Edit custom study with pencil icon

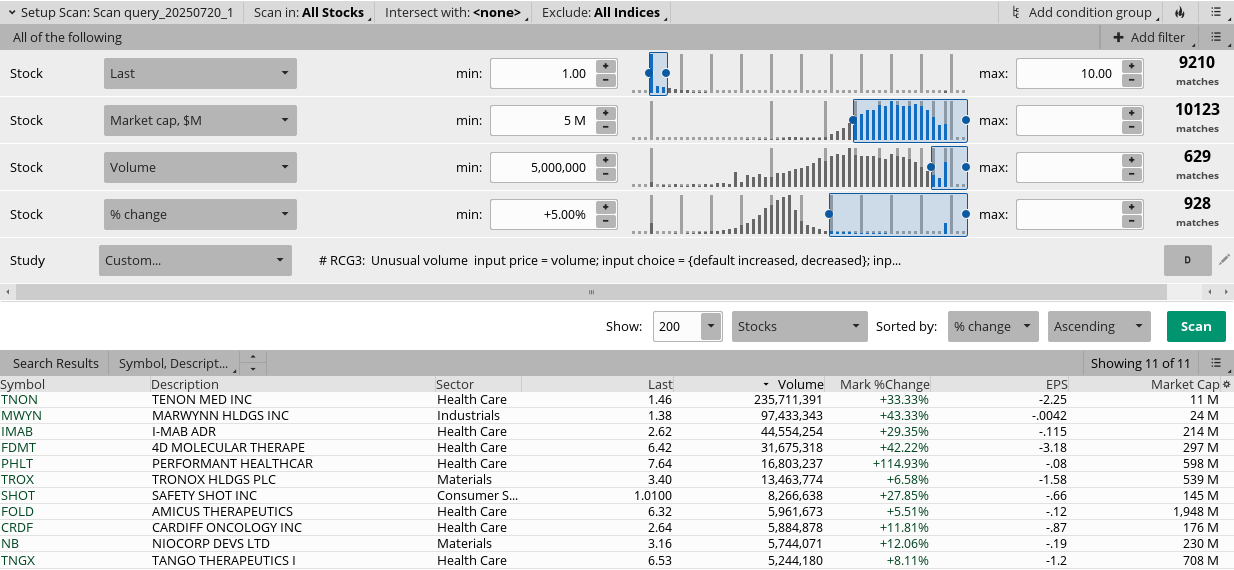click(x=1224, y=260)
